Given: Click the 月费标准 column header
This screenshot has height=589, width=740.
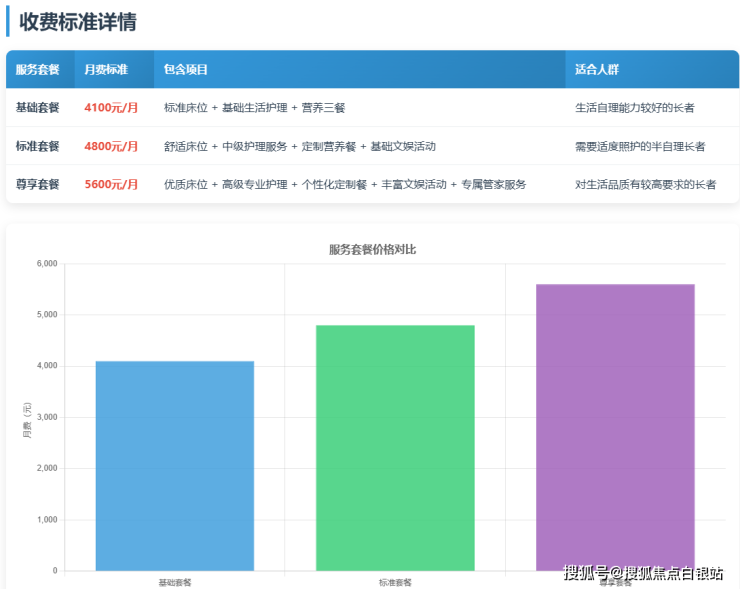Looking at the screenshot, I should click(x=106, y=70).
